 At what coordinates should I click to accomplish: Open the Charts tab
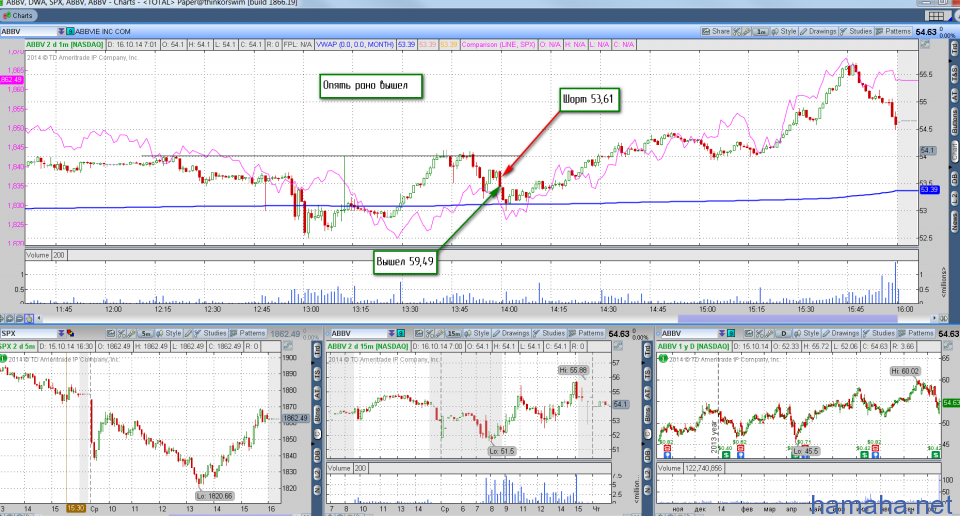(19, 15)
